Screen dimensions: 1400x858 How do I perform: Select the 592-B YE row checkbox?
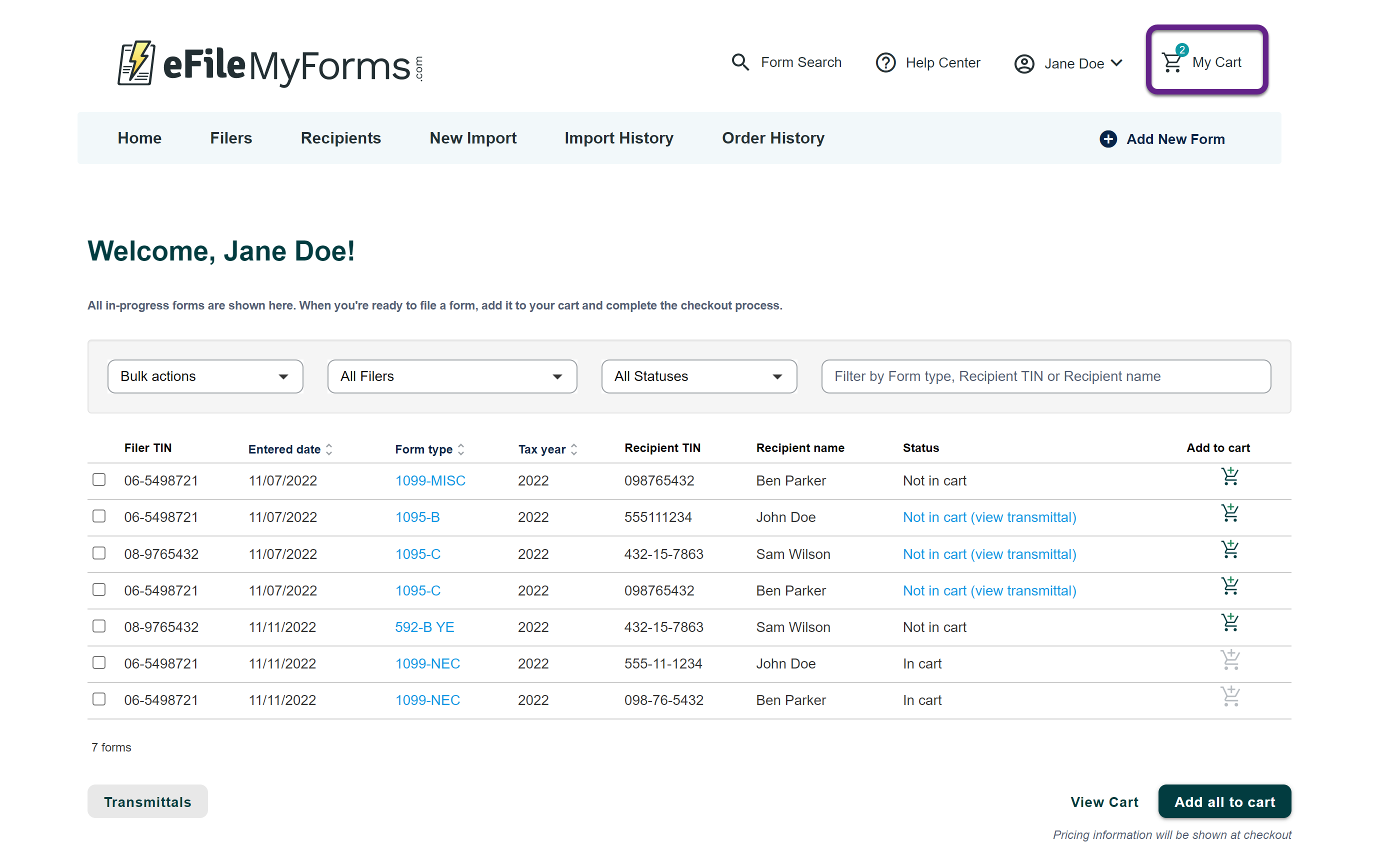pos(99,626)
